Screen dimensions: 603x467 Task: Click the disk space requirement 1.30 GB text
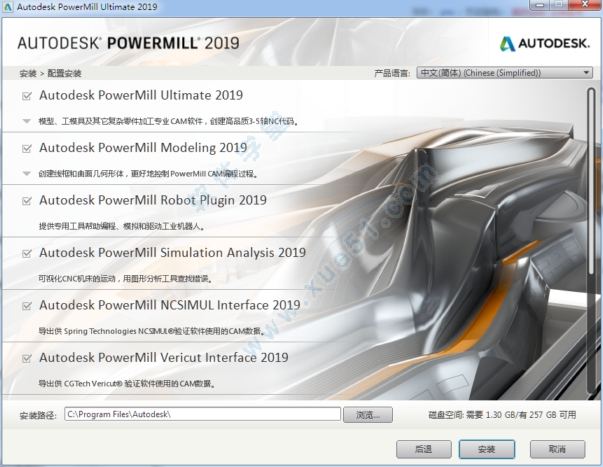click(x=500, y=415)
